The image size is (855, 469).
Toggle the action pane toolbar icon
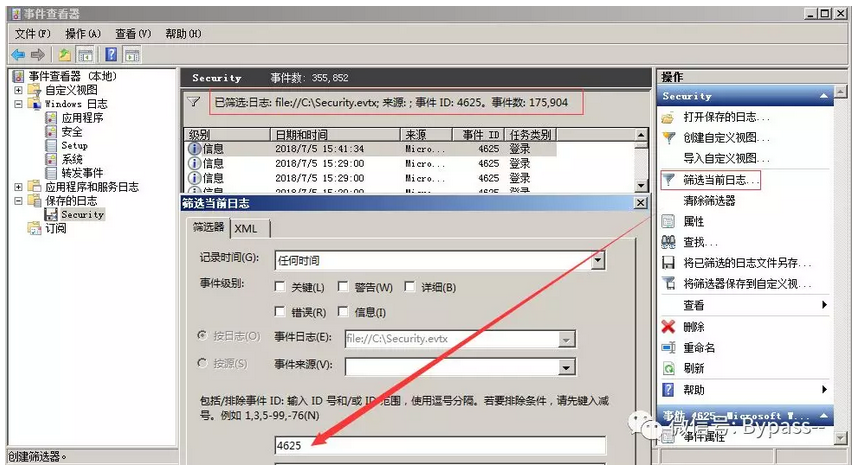131,55
